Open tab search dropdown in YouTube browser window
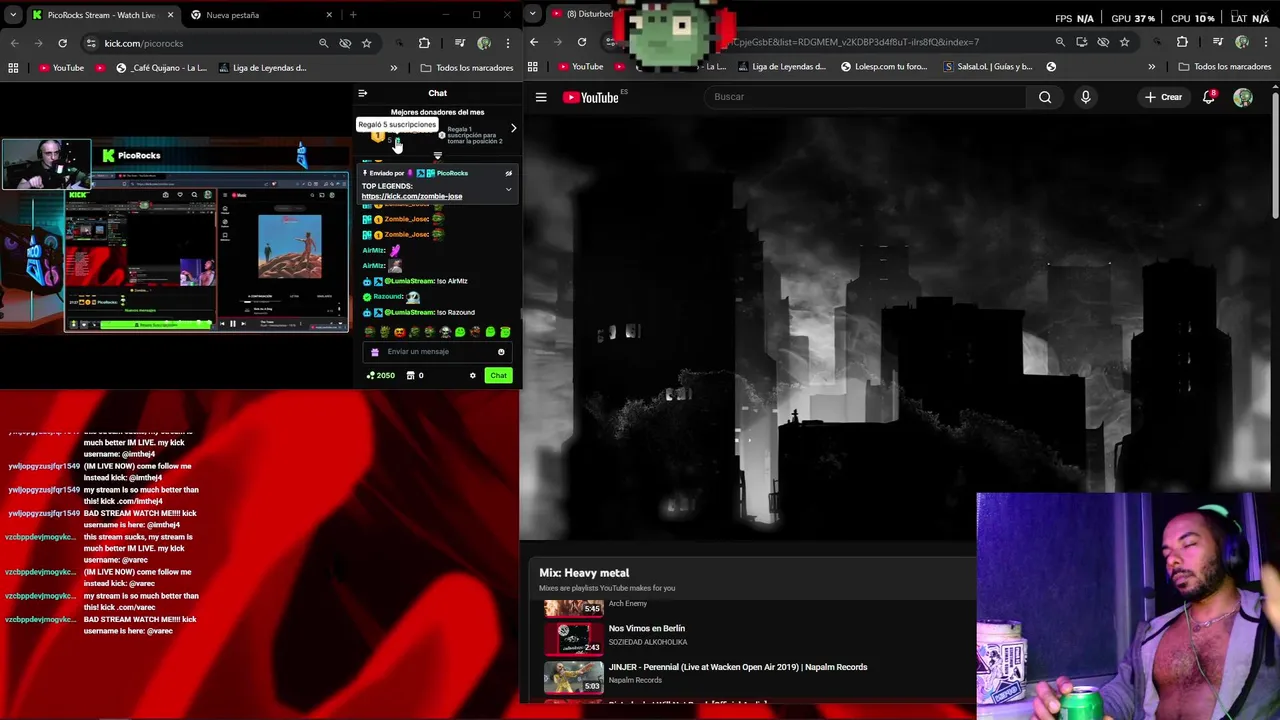The image size is (1280, 720). [x=533, y=14]
